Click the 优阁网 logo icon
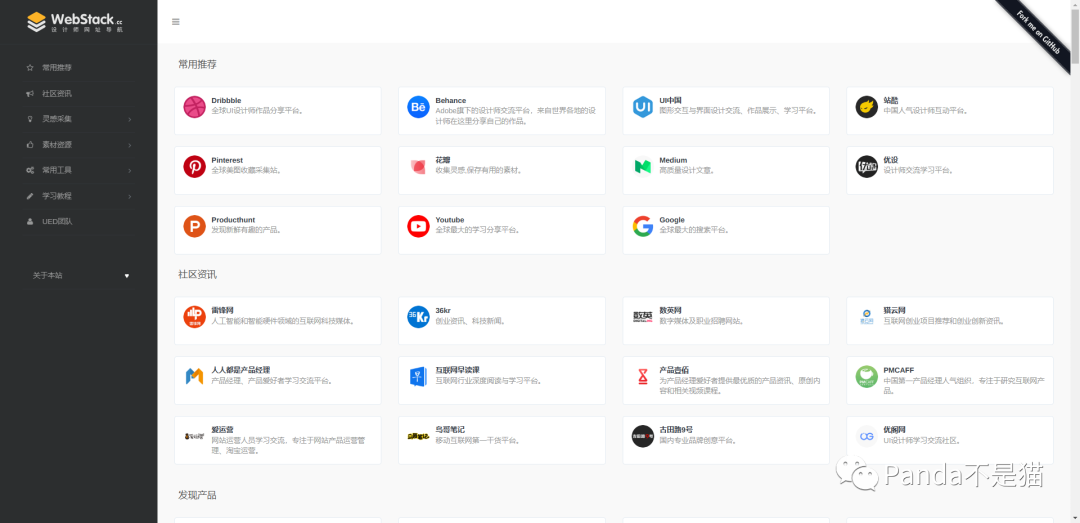This screenshot has height=523, width=1080. click(866, 436)
